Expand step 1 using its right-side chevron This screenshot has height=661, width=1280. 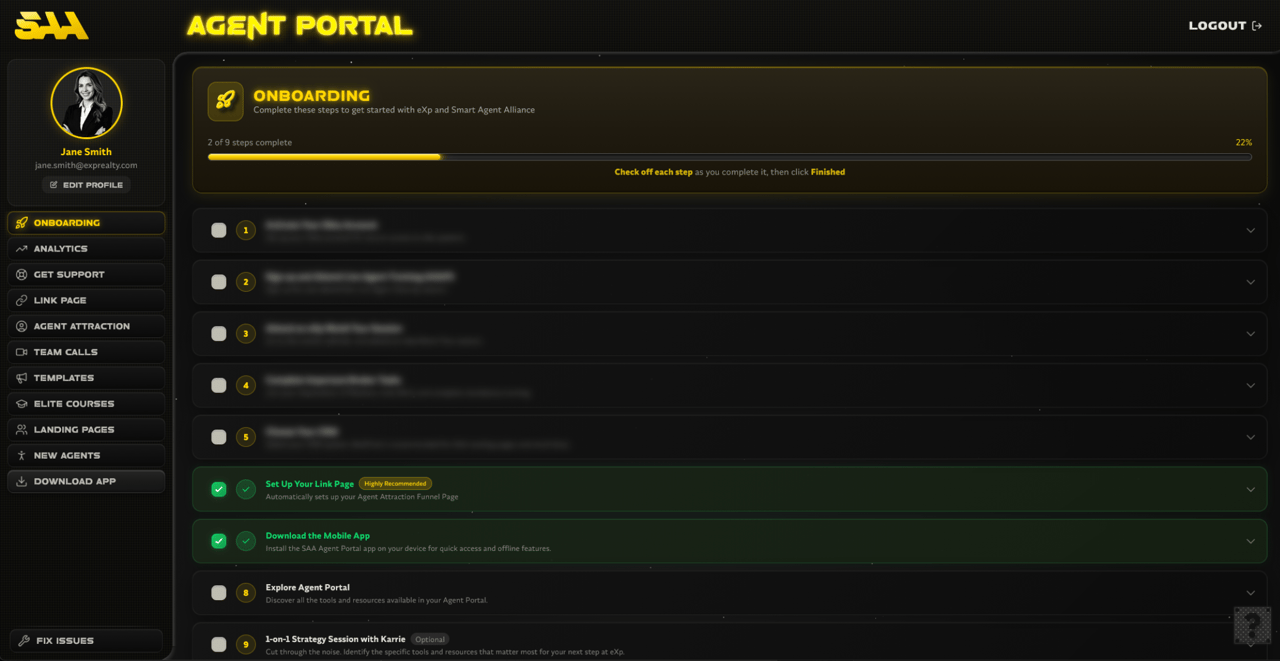click(1250, 230)
